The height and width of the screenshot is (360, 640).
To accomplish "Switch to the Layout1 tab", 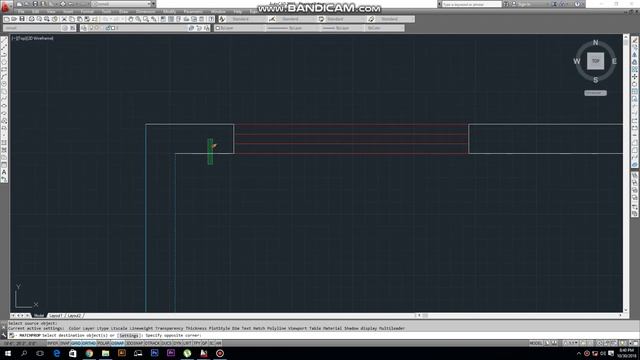I will pos(56,316).
